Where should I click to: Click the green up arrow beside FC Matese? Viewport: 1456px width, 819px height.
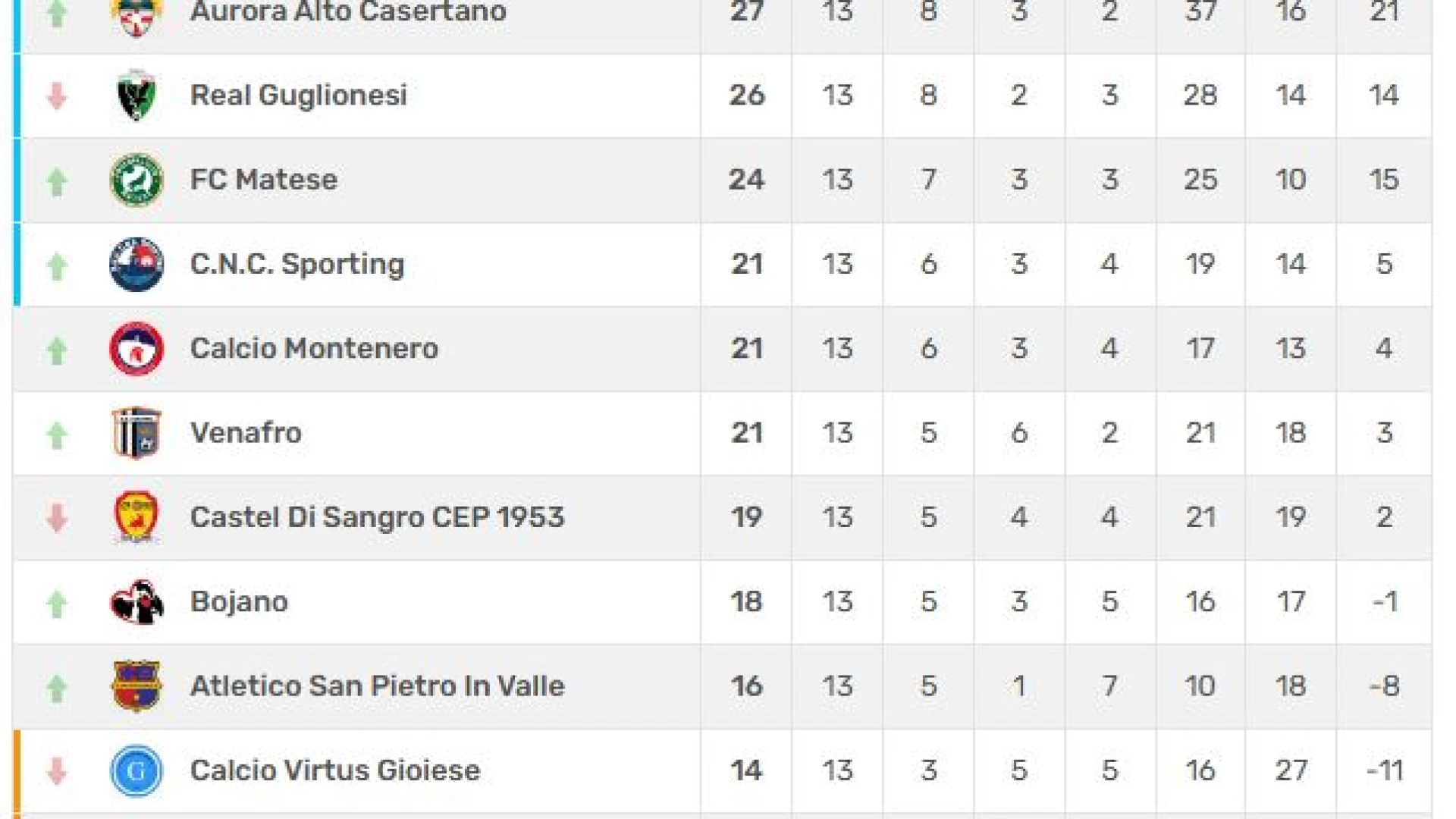(57, 181)
